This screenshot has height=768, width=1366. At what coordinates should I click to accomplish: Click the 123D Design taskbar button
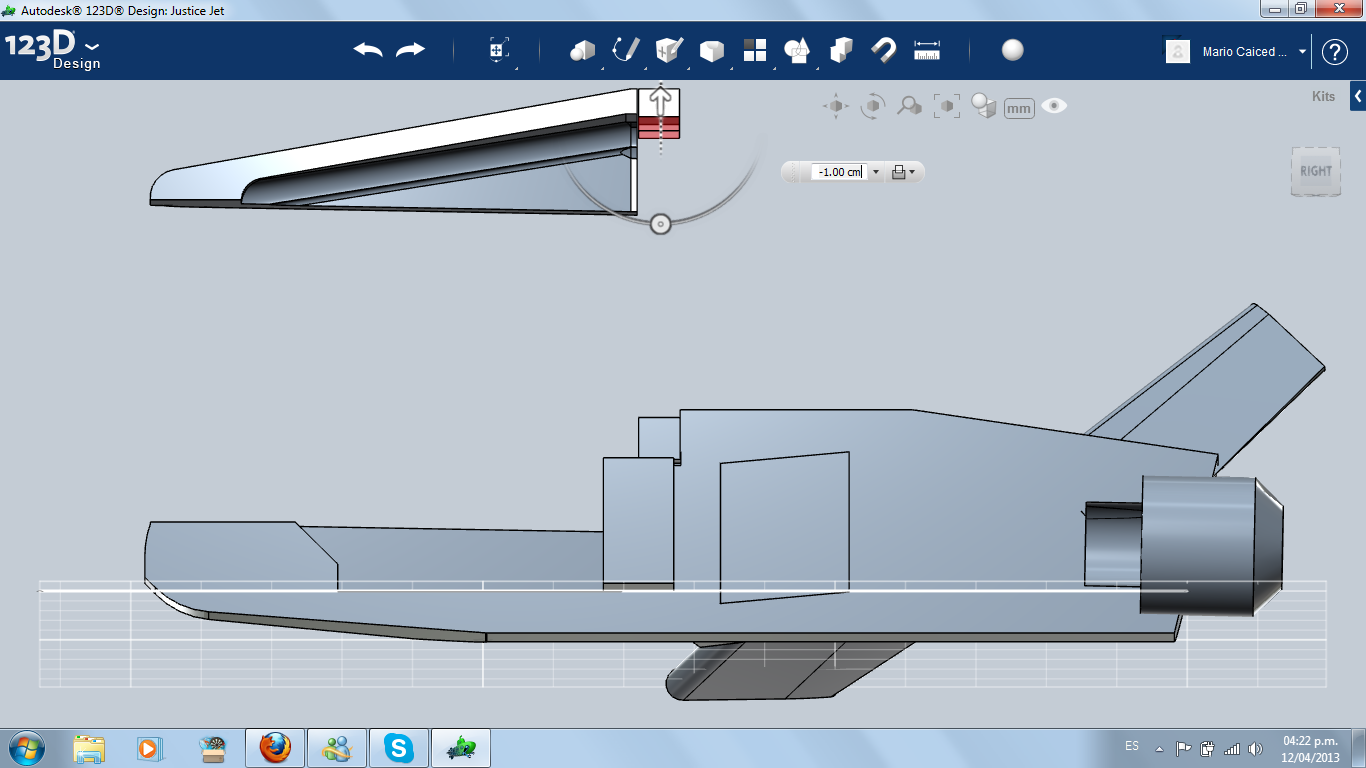pyautogui.click(x=461, y=748)
